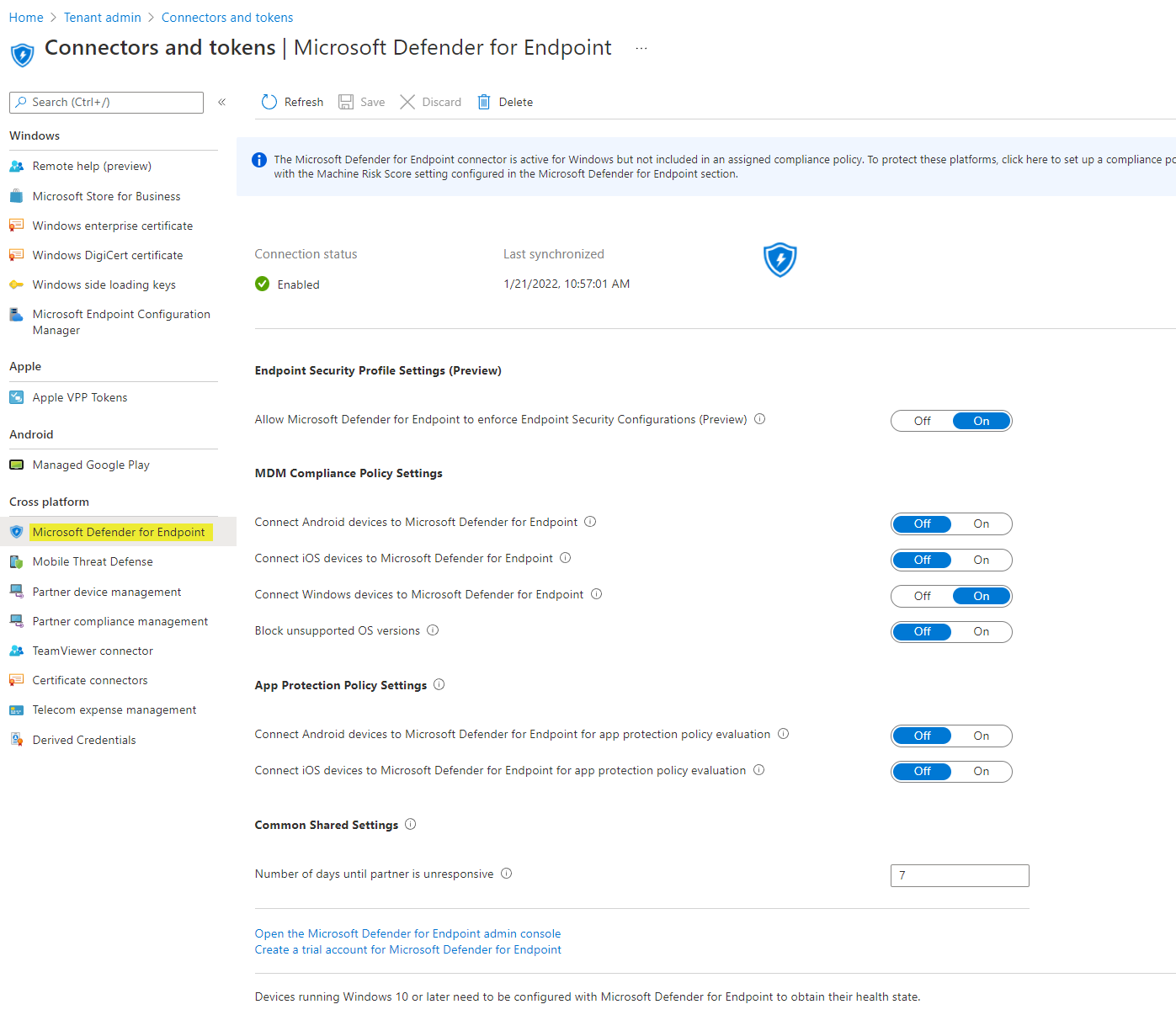Open the Mobile Threat Defense connector
1176x1015 pixels.
(x=93, y=561)
